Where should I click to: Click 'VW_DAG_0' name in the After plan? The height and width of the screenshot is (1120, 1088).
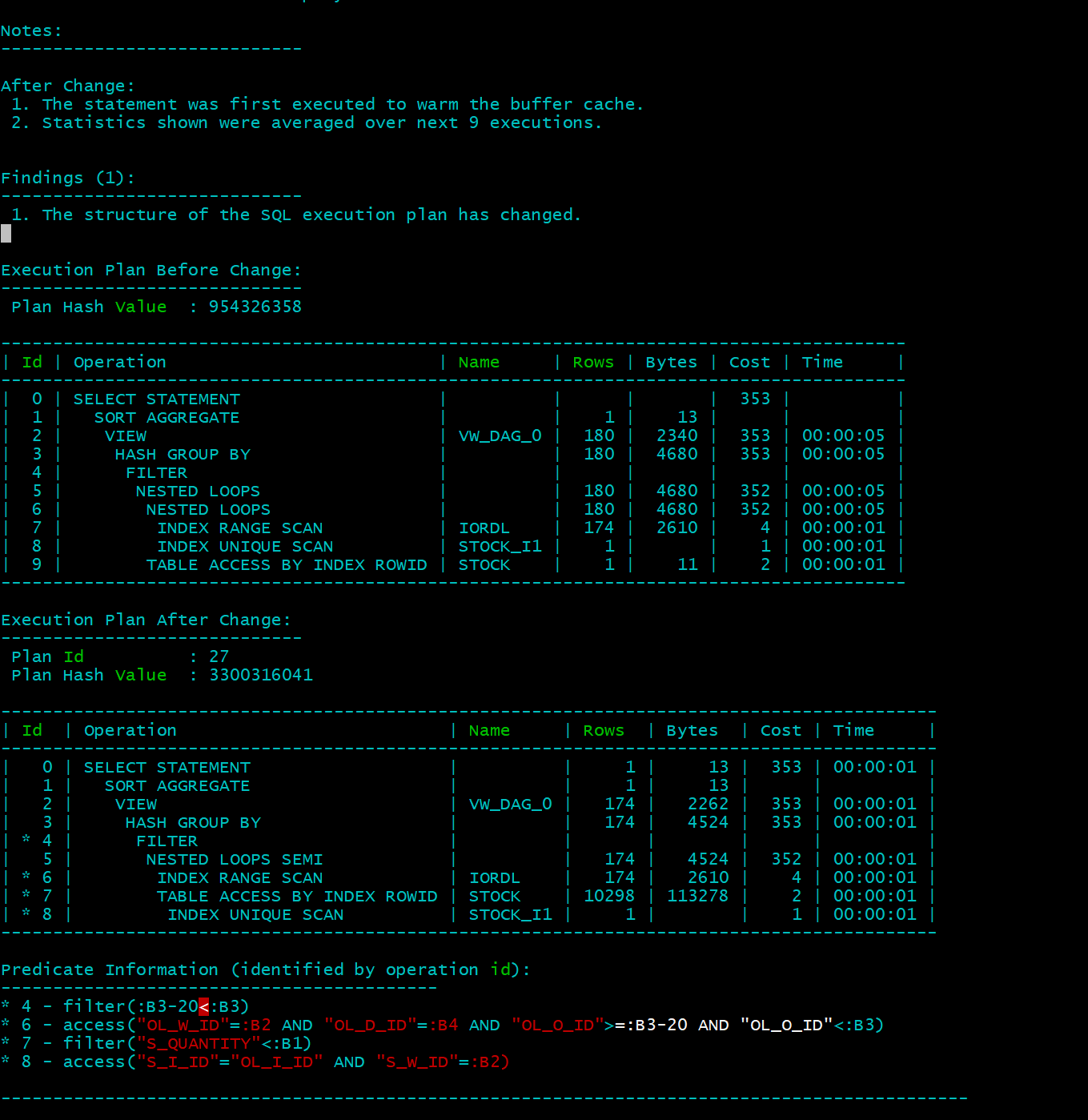coord(511,805)
